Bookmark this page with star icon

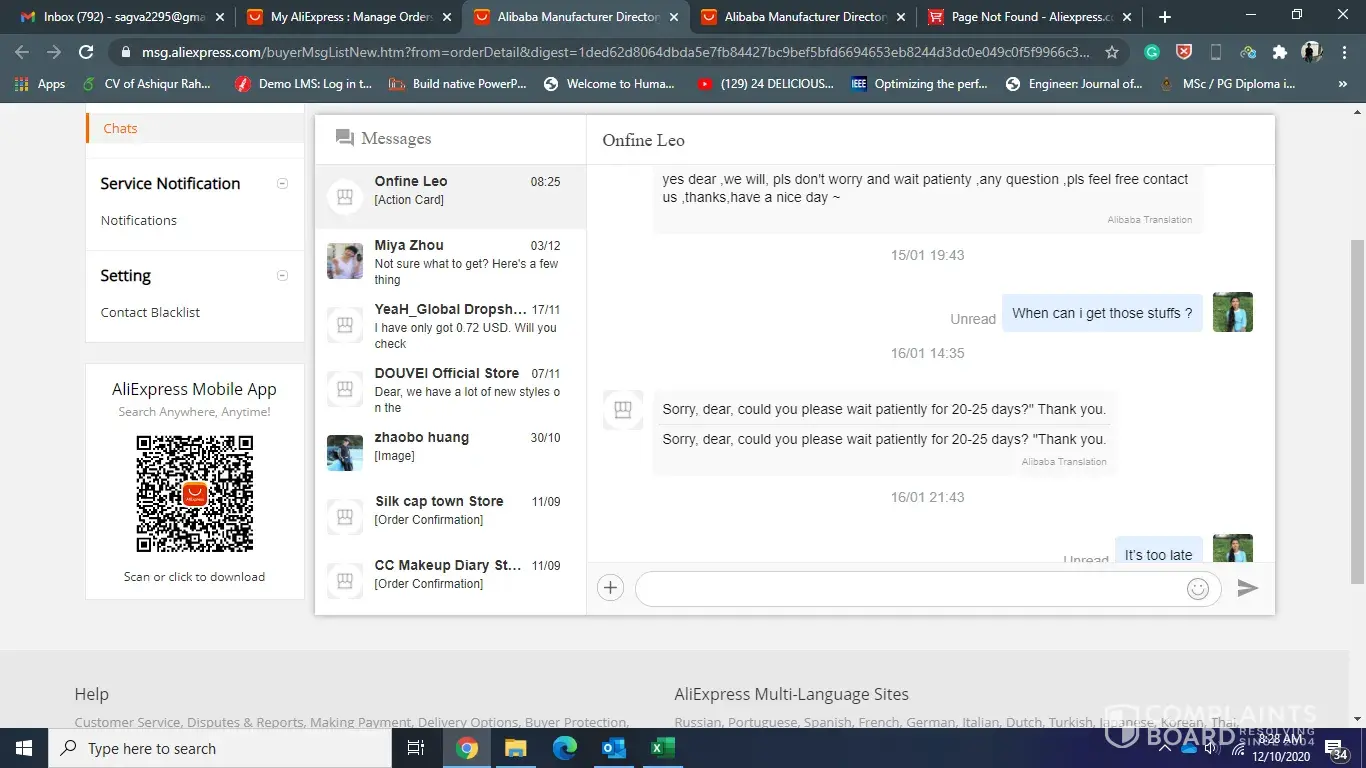click(x=1112, y=52)
